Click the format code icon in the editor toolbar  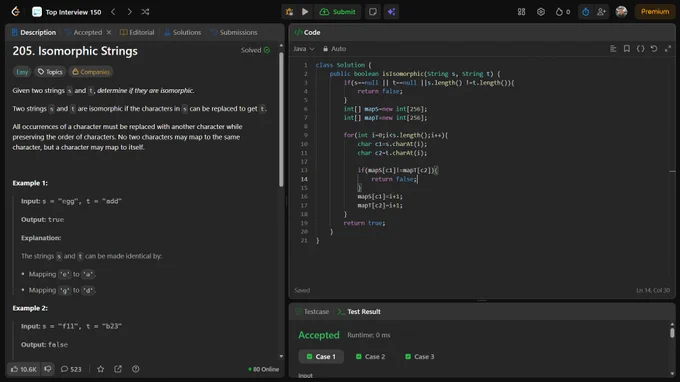point(613,49)
